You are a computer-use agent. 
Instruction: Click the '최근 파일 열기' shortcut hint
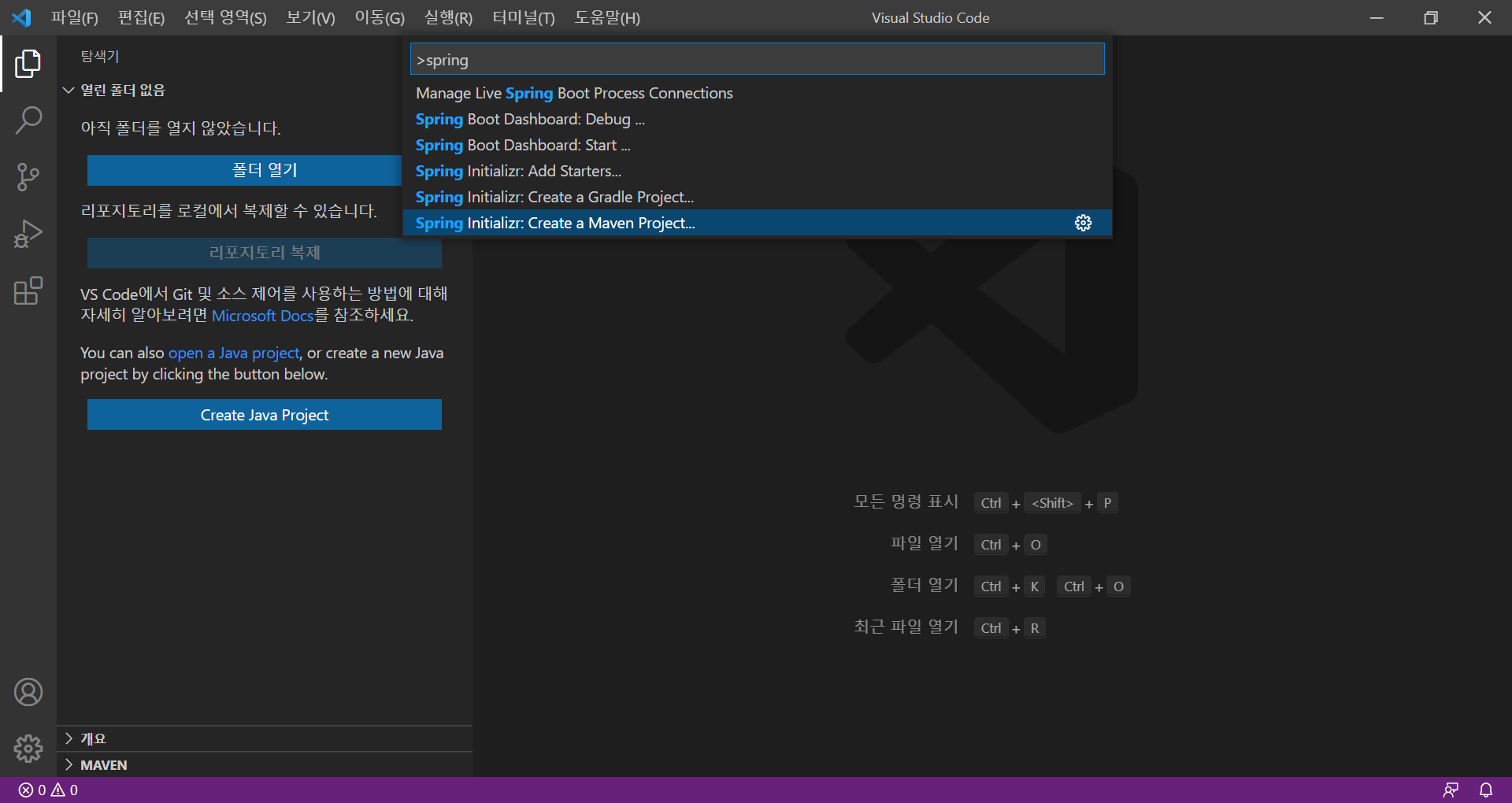[x=906, y=627]
